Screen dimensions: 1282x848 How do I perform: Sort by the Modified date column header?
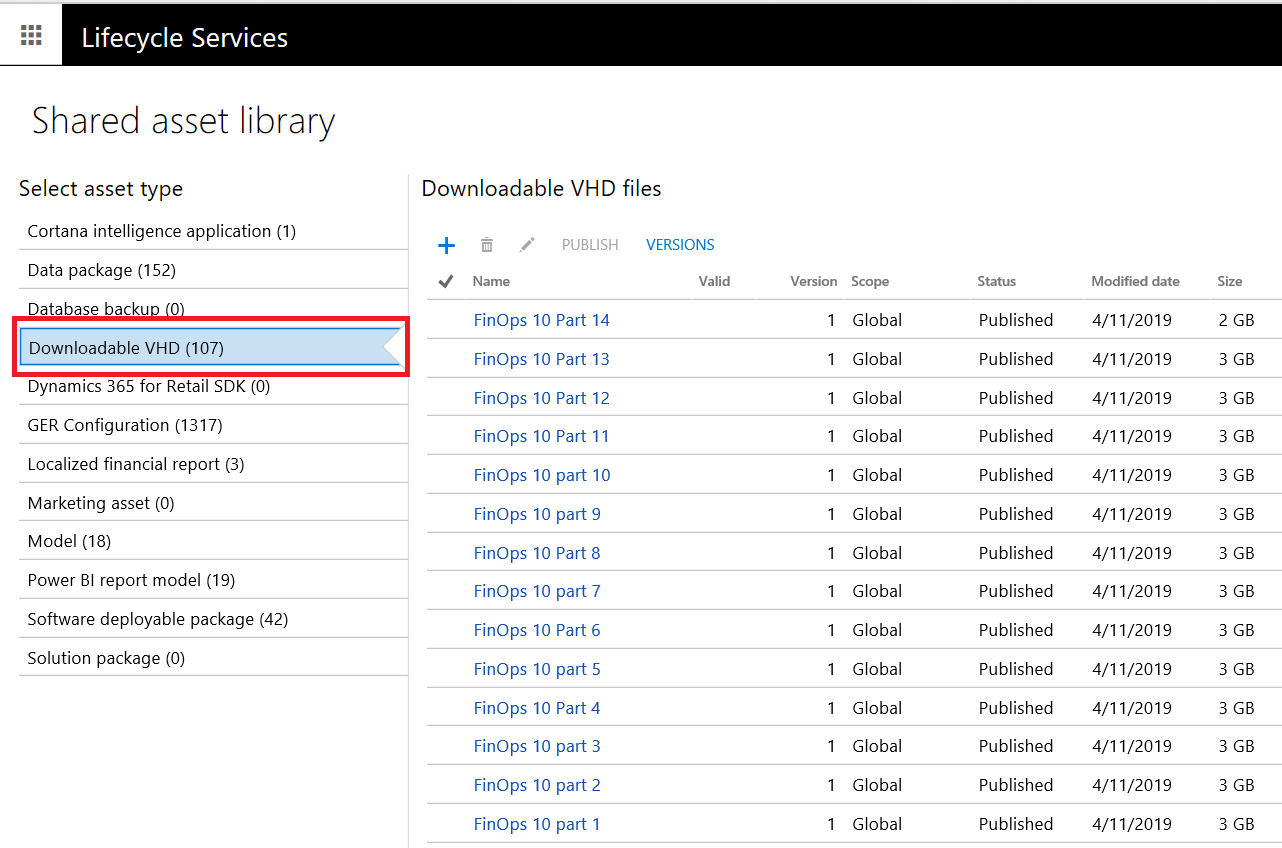point(1135,282)
